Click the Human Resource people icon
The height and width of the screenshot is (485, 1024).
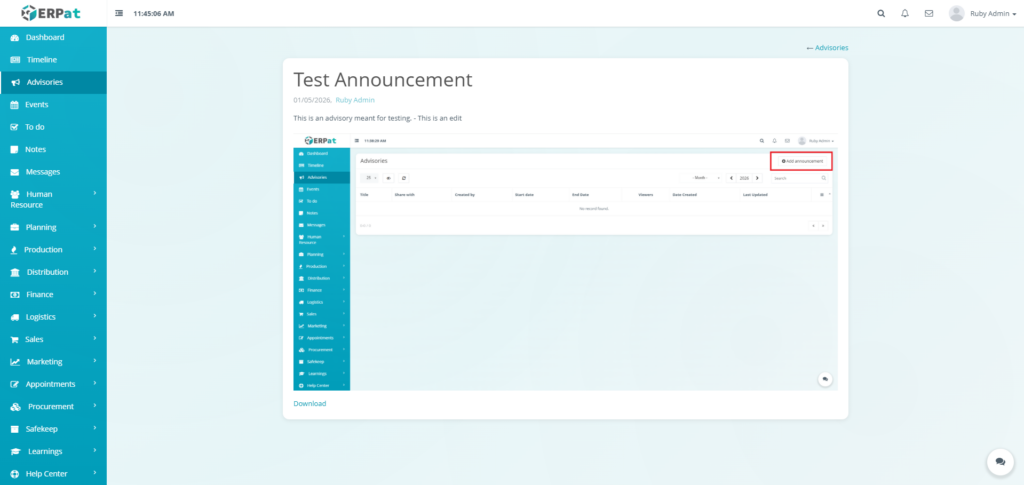coord(15,195)
